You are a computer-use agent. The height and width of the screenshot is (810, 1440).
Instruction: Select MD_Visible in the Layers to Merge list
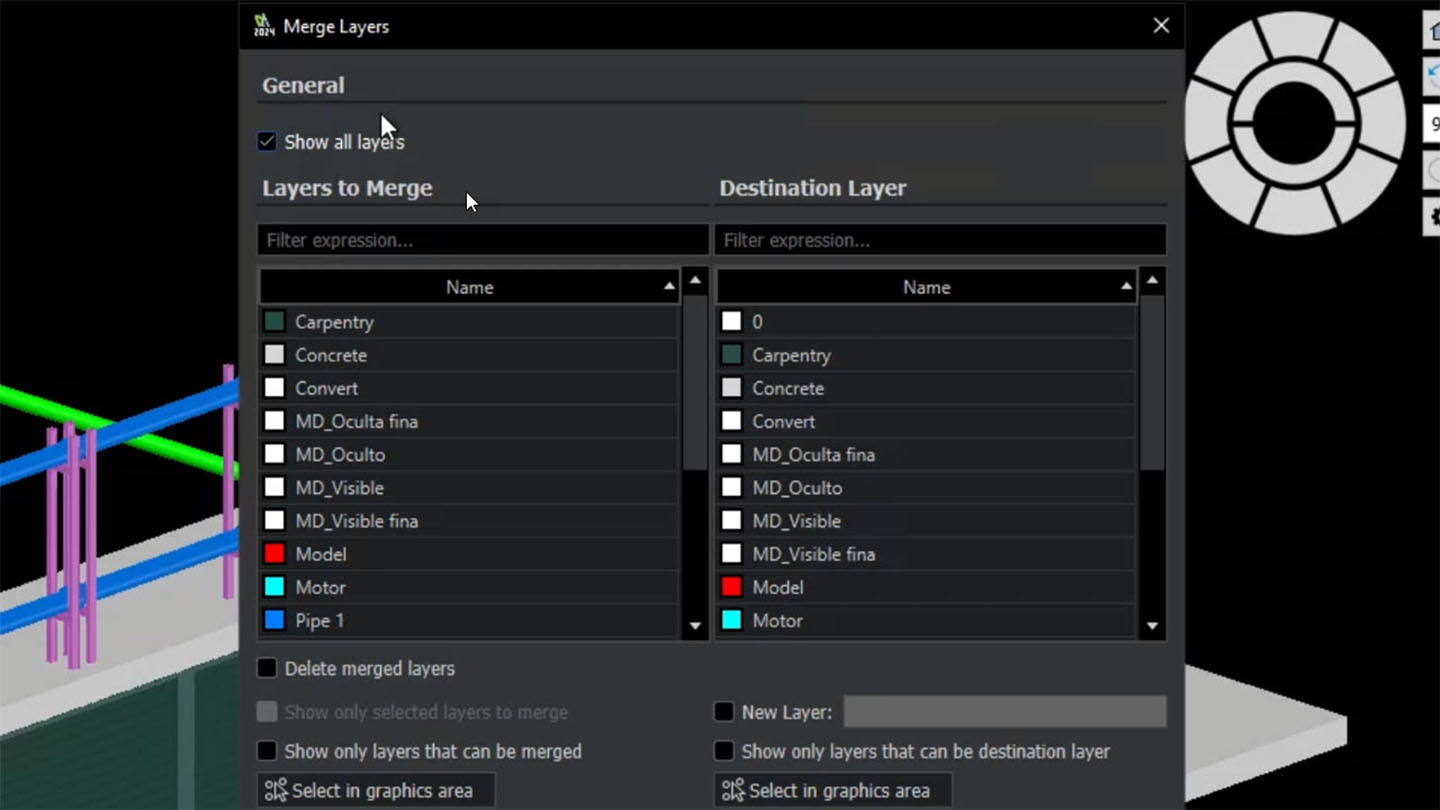[469, 488]
